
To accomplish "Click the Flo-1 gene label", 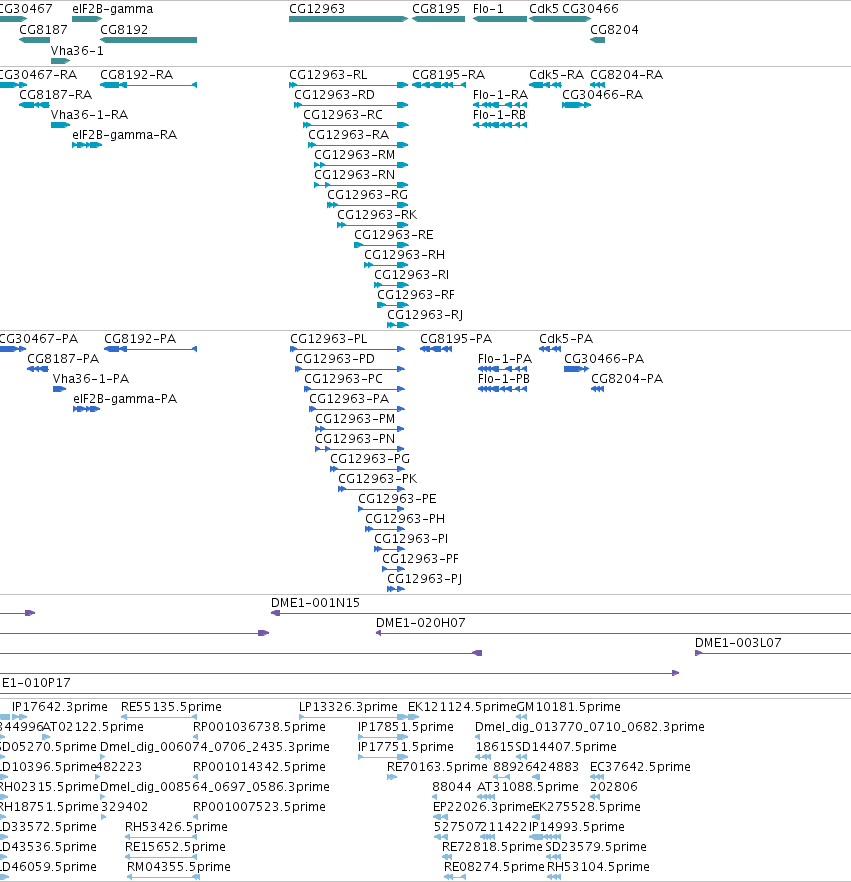I will coord(488,9).
